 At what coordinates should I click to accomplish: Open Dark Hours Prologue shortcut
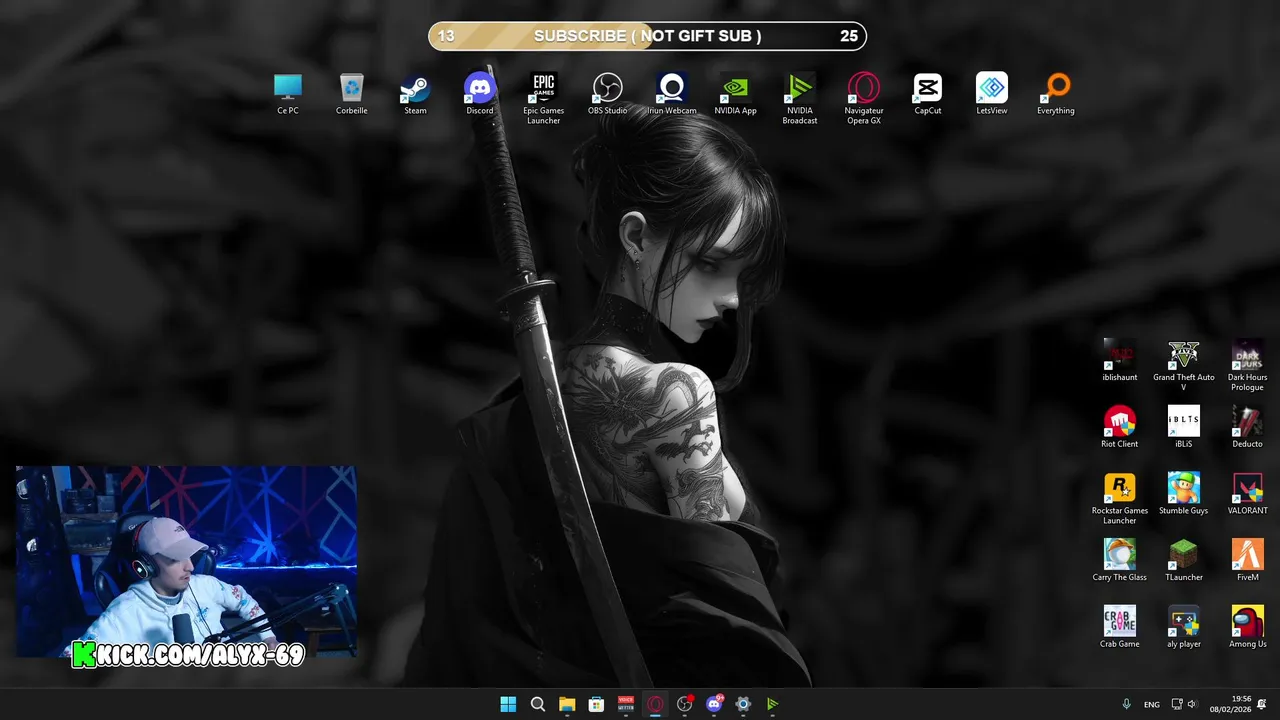point(1248,366)
